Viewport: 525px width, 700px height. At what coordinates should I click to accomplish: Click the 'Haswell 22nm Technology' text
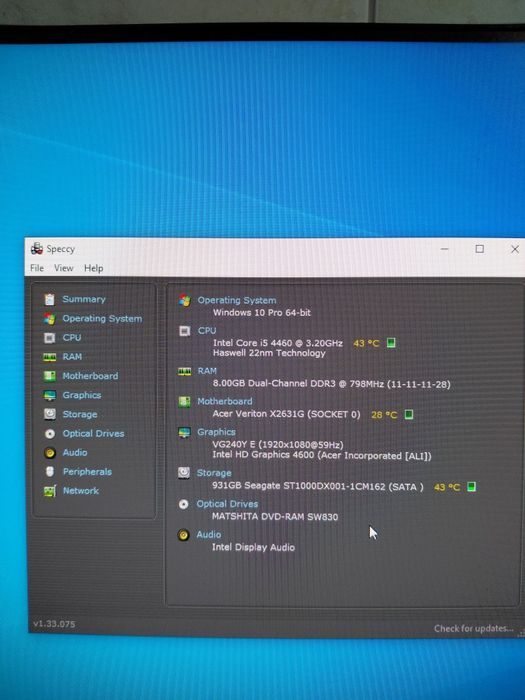click(x=269, y=353)
